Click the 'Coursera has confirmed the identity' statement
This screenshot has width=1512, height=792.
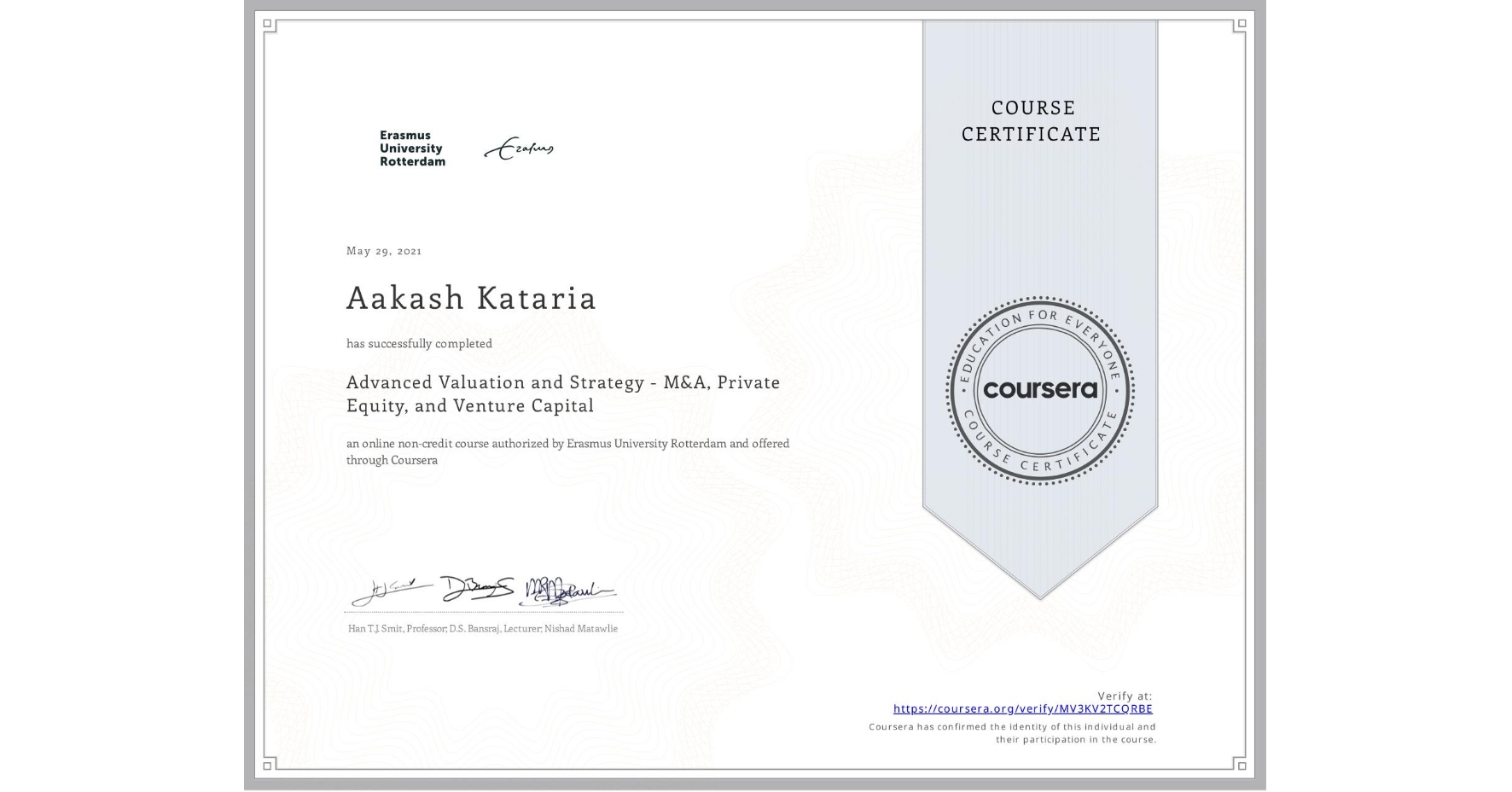[1012, 733]
